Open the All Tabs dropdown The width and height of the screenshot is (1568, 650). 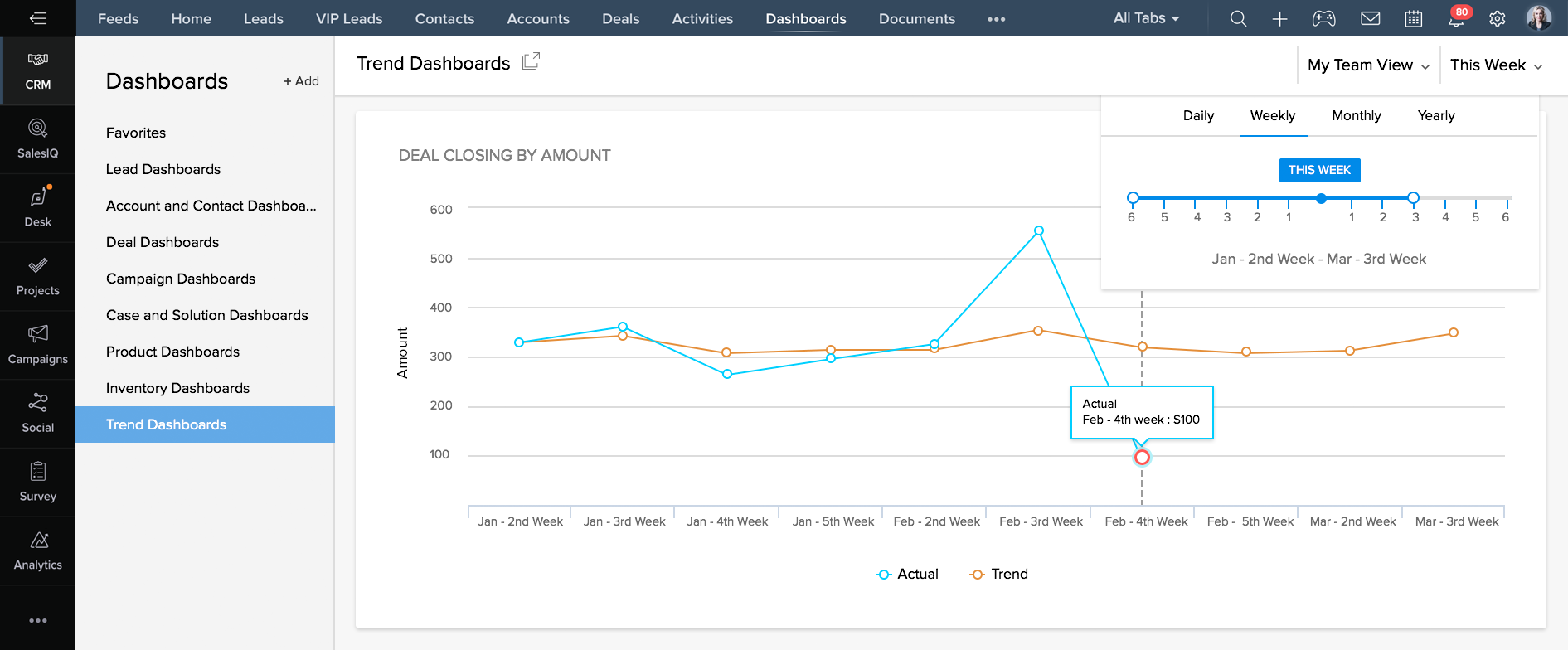1146,18
